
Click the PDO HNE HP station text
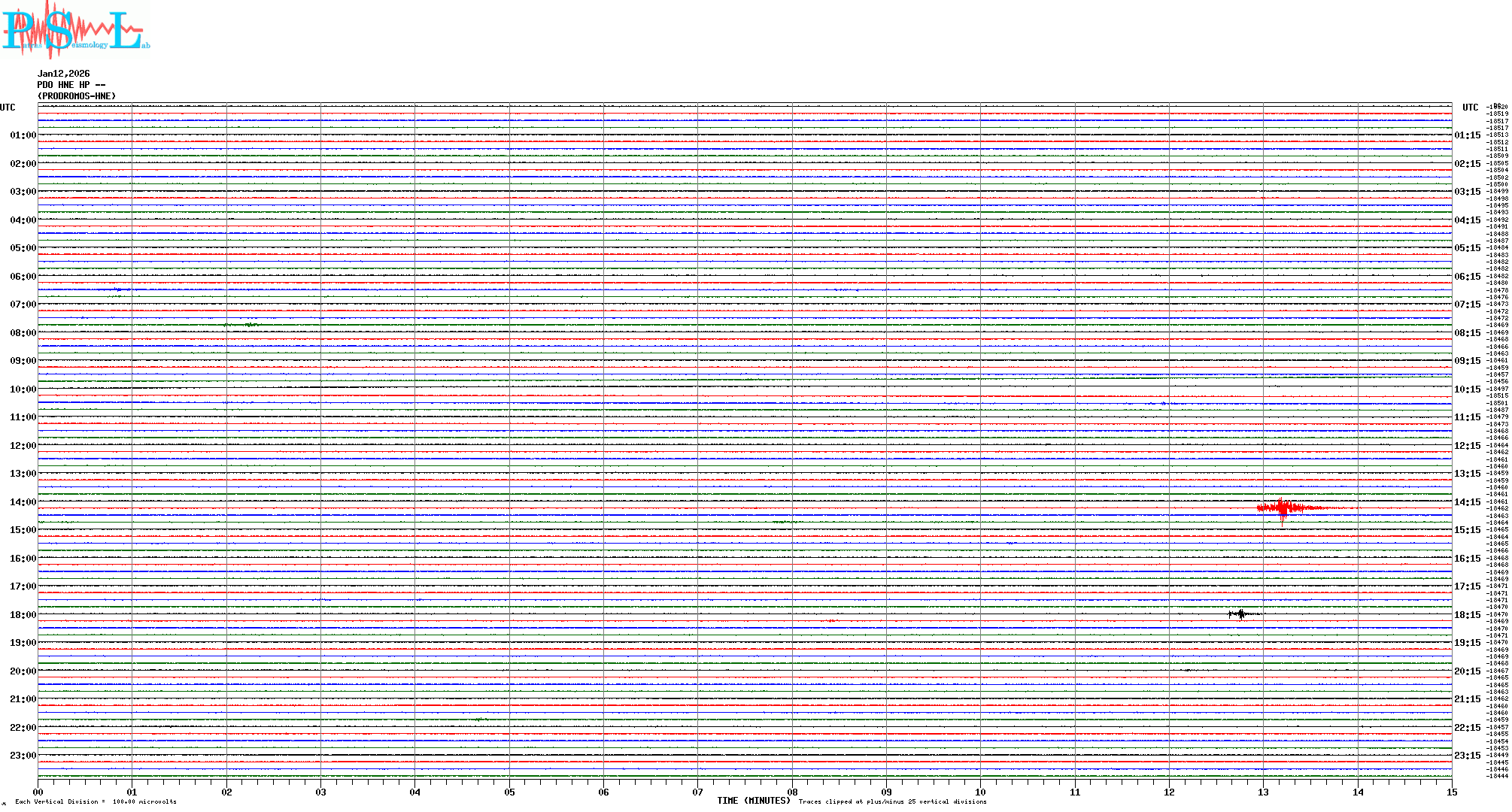pyautogui.click(x=71, y=85)
